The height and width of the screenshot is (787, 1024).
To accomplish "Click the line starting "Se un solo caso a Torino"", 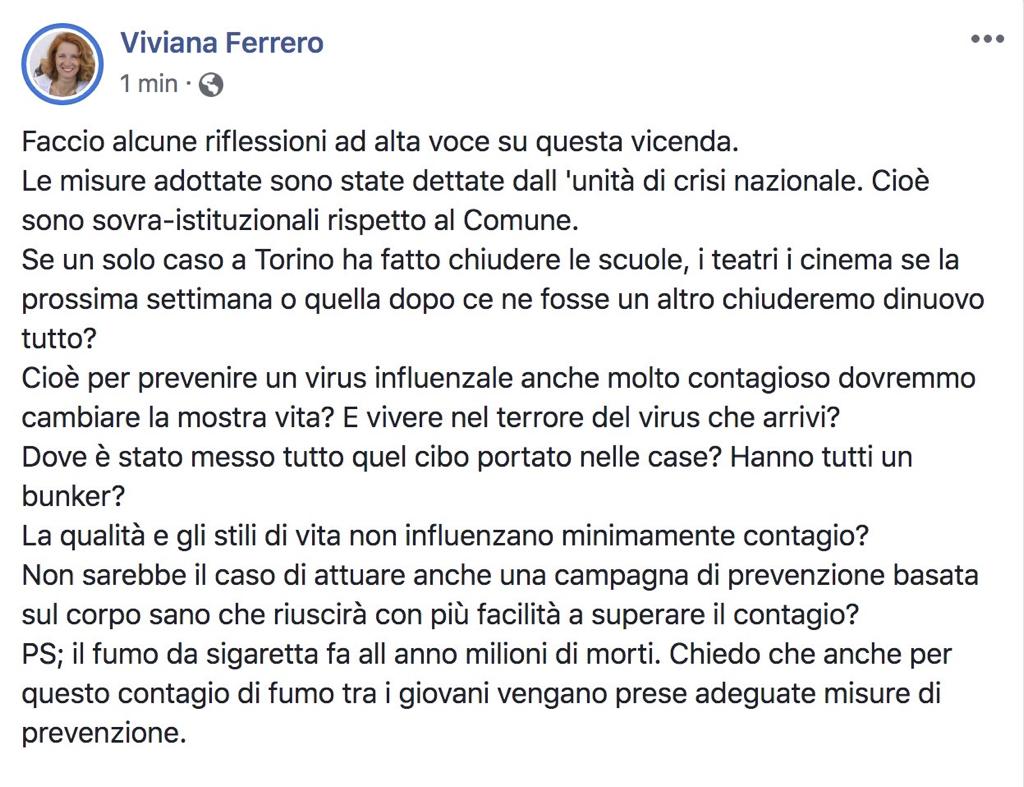I will coord(490,260).
